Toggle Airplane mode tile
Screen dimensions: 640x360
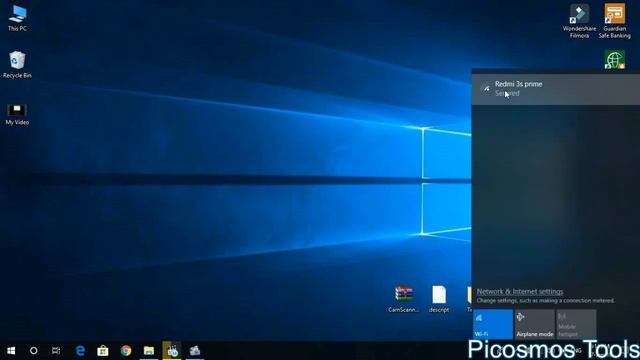coord(535,324)
